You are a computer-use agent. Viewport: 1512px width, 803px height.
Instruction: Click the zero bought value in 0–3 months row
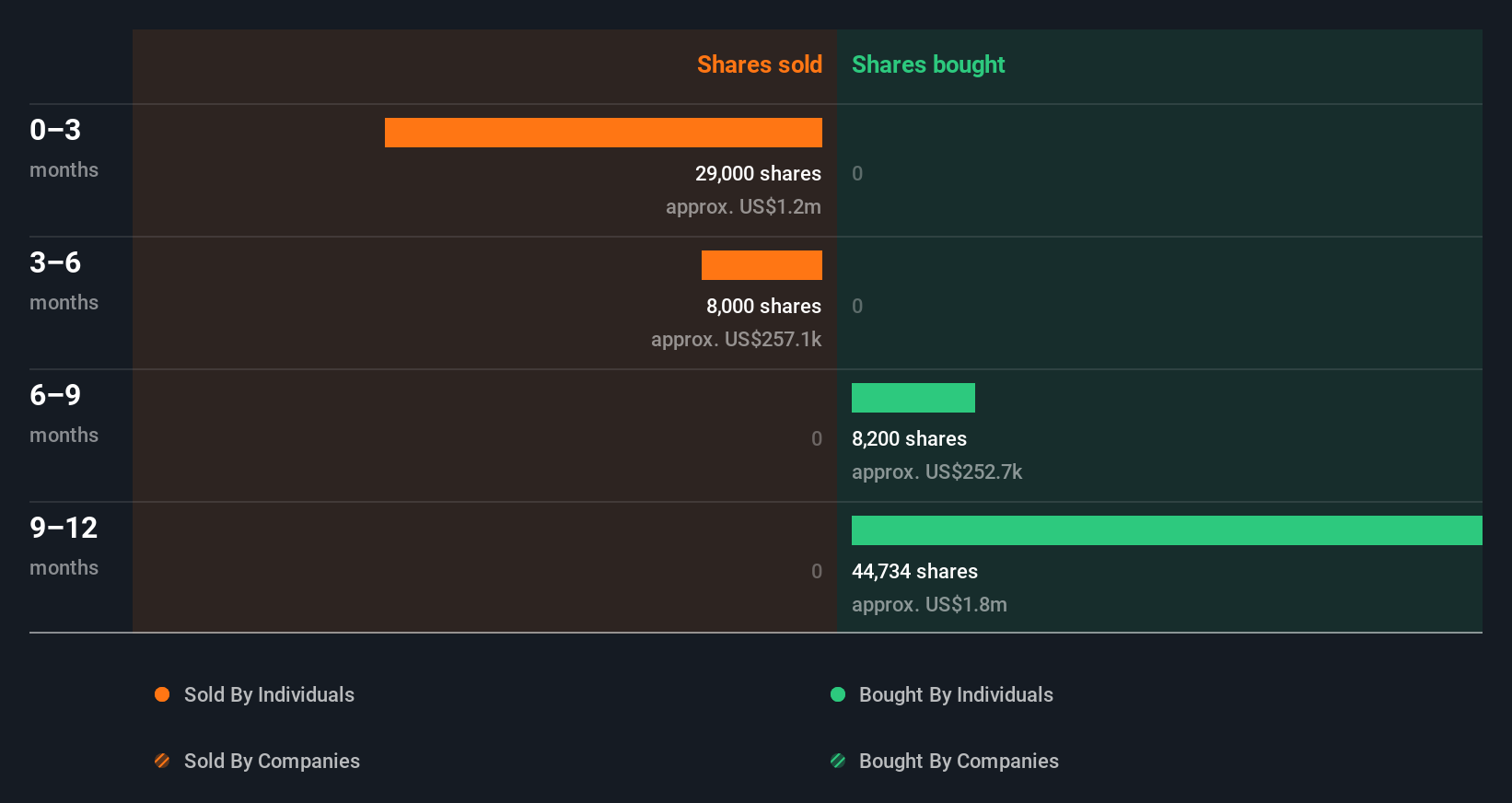(x=857, y=173)
